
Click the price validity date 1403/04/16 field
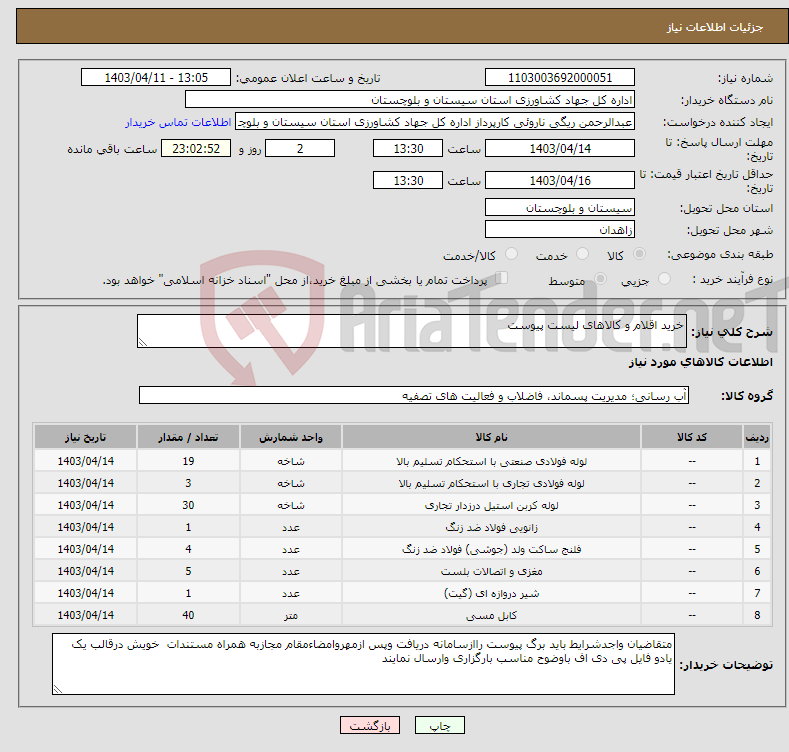560,180
